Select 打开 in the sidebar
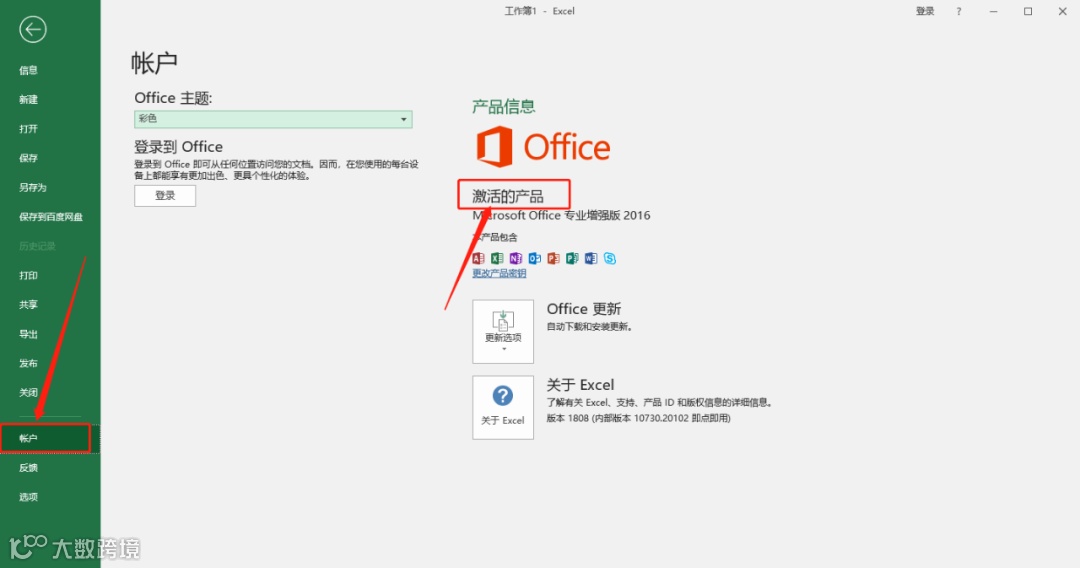The image size is (1080, 568). pos(28,129)
